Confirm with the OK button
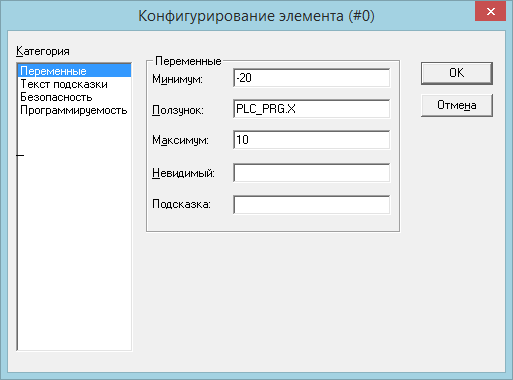This screenshot has width=513, height=380. pyautogui.click(x=457, y=73)
